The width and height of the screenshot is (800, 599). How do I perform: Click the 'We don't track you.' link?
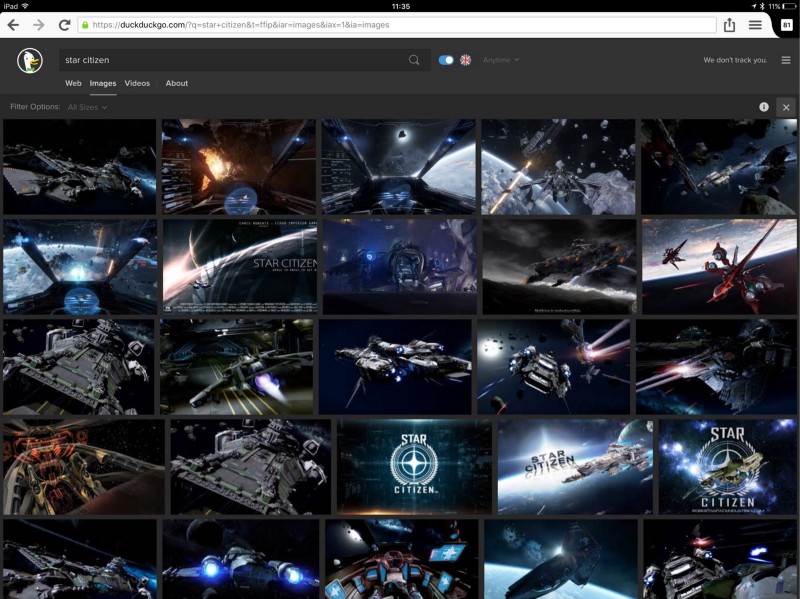(735, 60)
